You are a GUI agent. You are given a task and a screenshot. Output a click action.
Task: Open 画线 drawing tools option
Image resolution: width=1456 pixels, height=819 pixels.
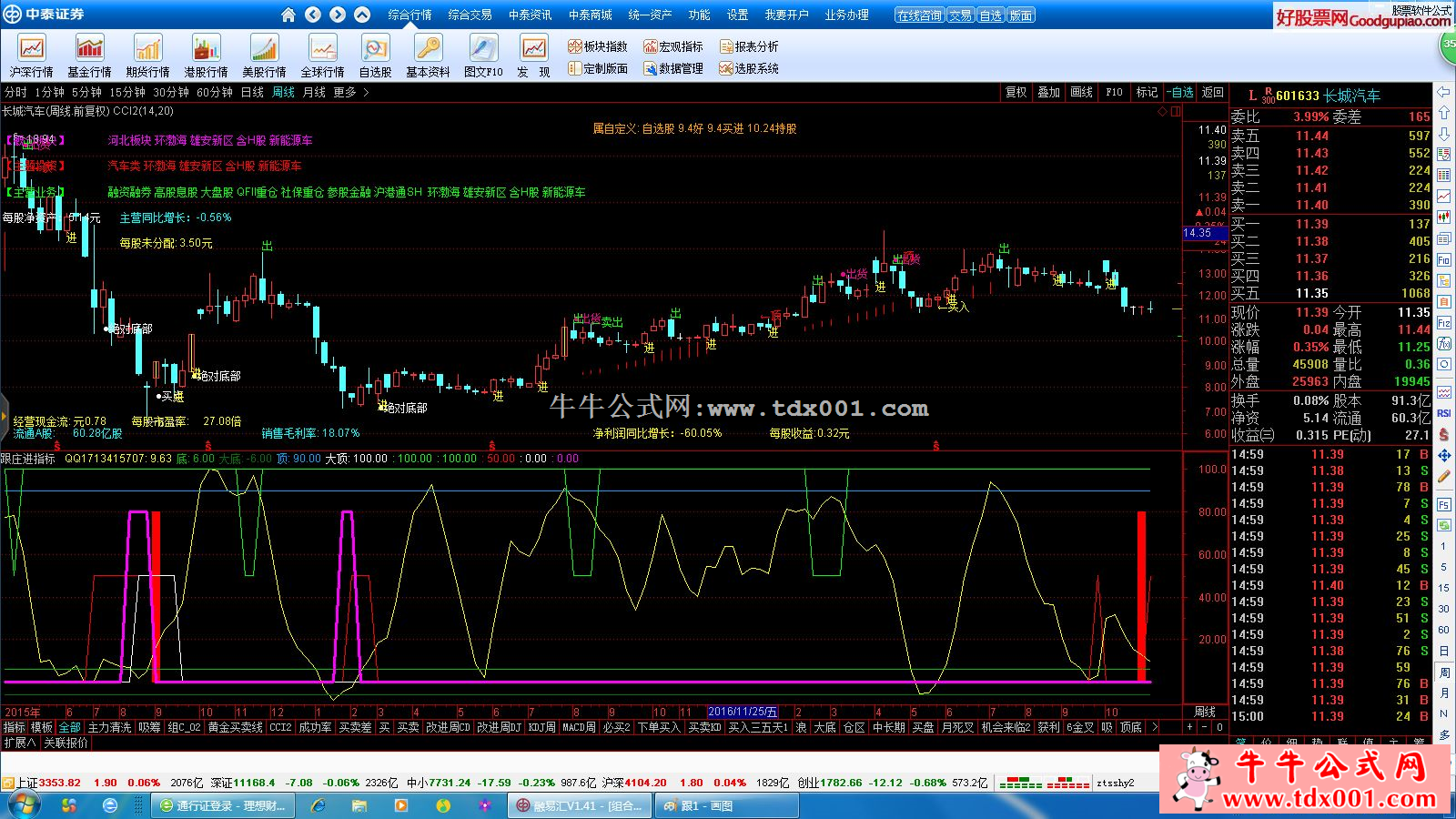pos(1081,92)
